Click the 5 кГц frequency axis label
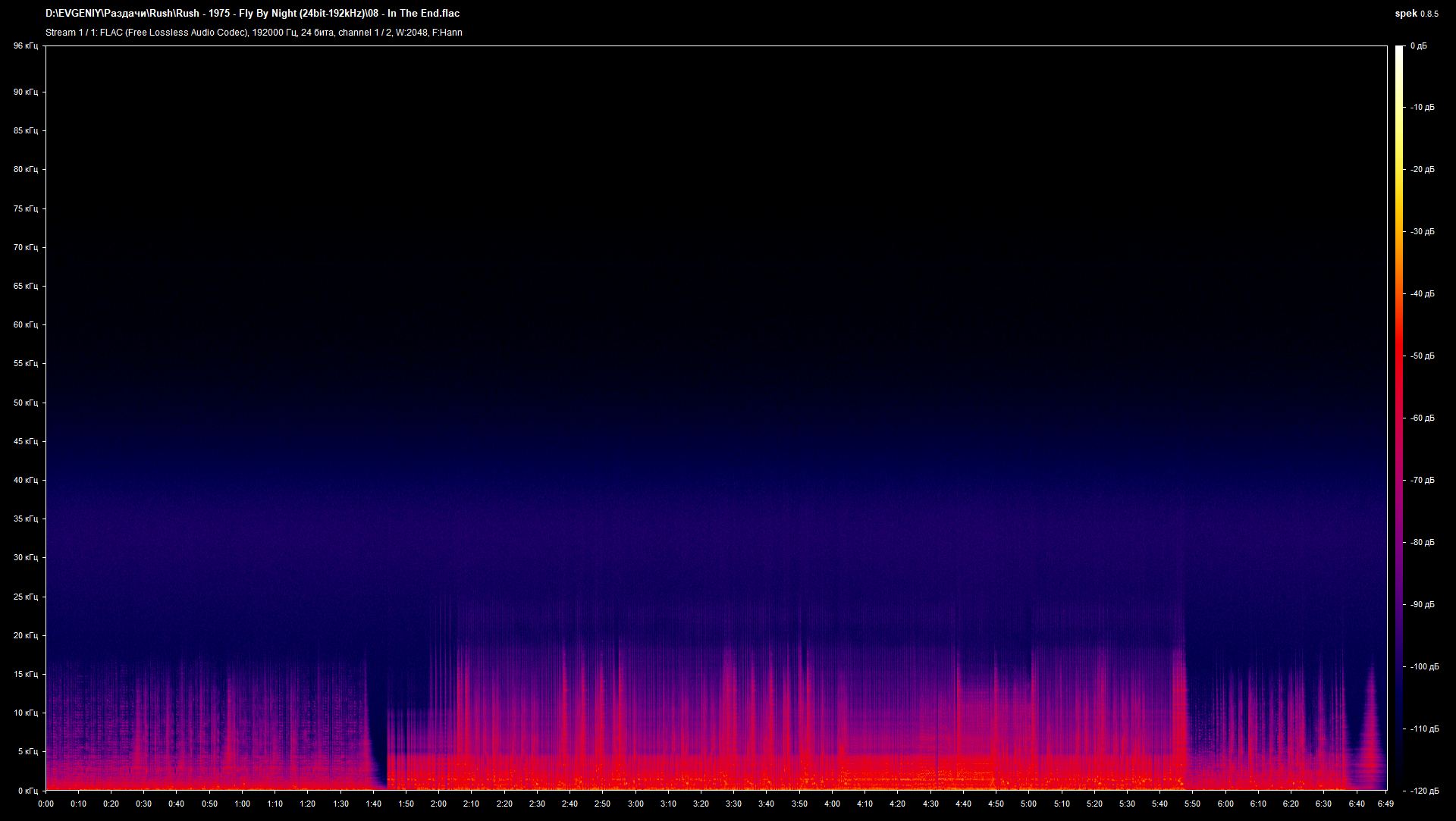 coord(28,751)
